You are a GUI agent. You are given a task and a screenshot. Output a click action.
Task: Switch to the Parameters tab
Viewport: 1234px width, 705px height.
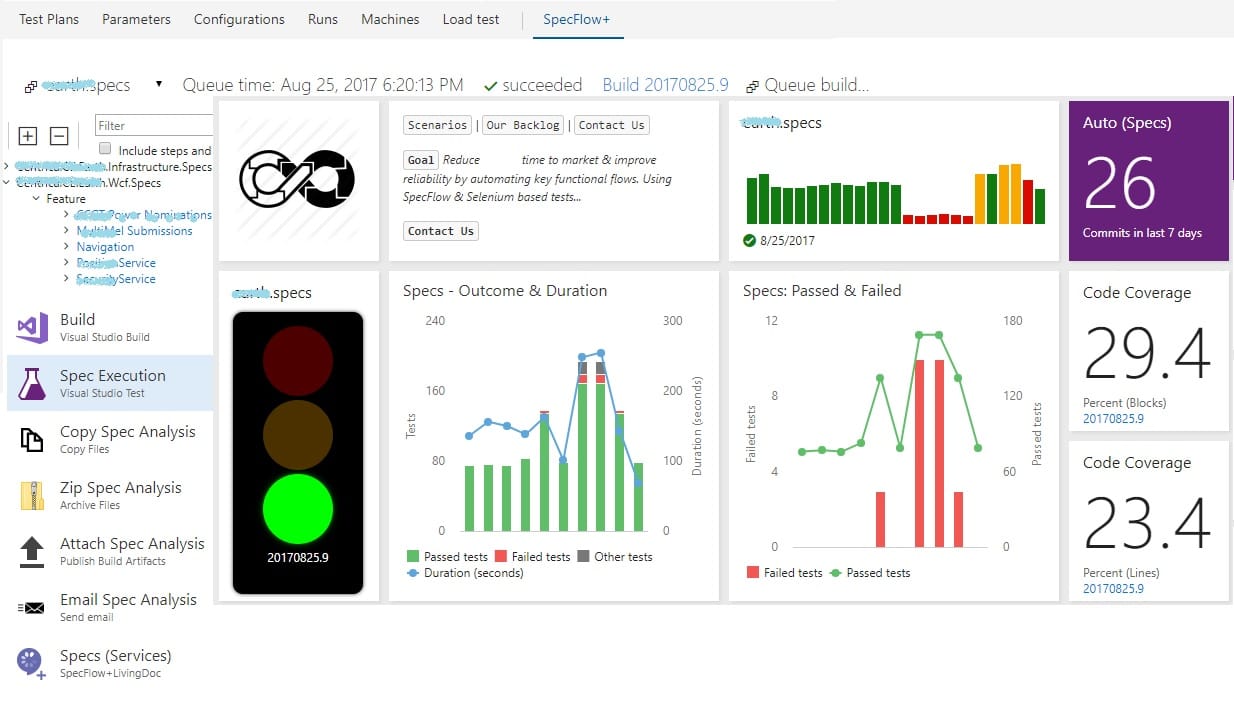point(136,19)
